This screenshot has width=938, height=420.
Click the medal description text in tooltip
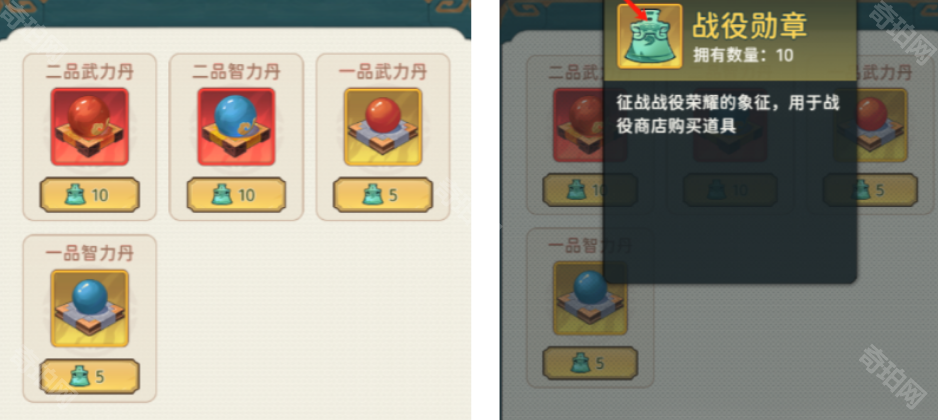click(x=729, y=114)
